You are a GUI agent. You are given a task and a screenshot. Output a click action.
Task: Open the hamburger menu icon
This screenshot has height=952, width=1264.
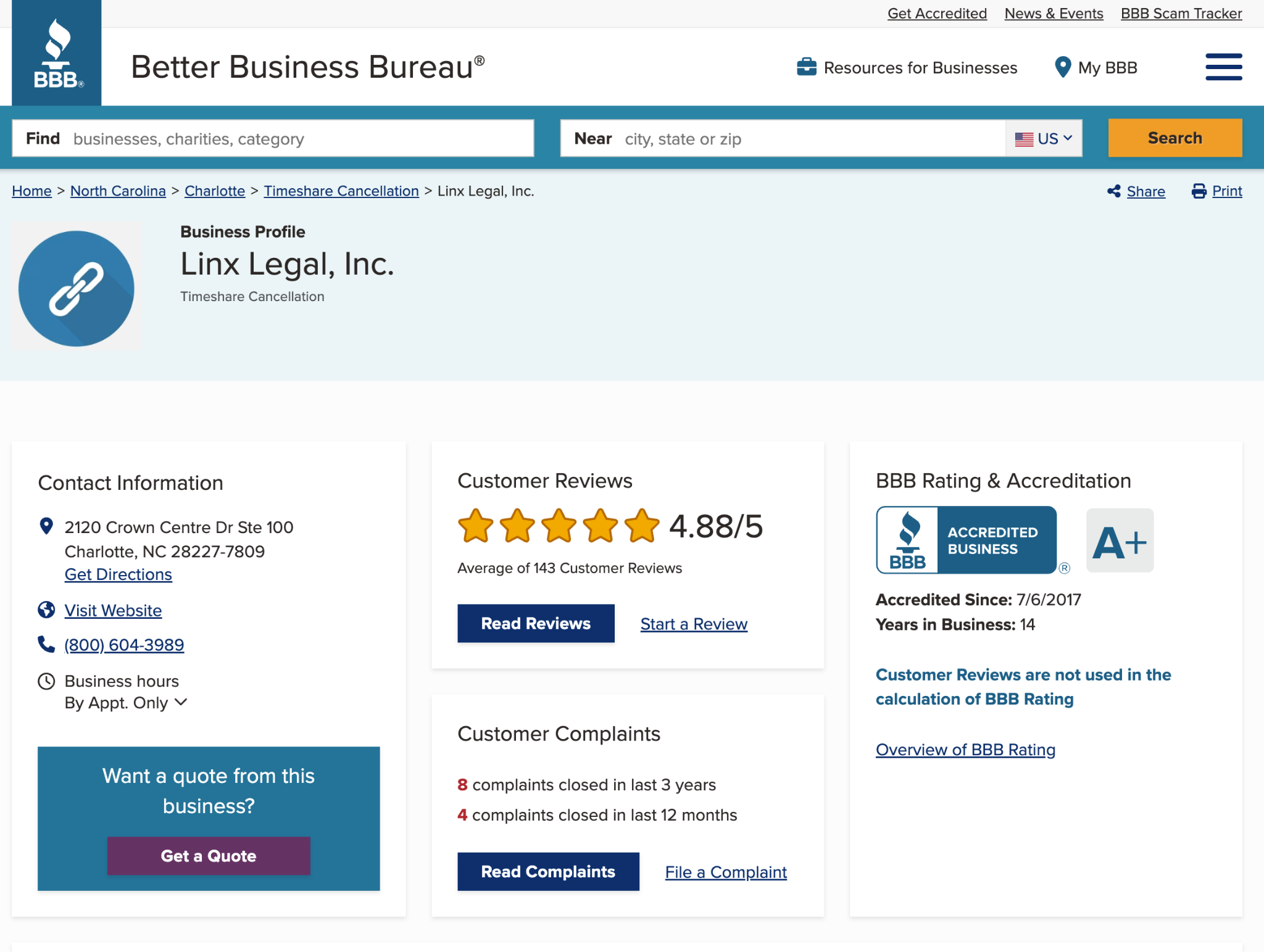[x=1223, y=67]
